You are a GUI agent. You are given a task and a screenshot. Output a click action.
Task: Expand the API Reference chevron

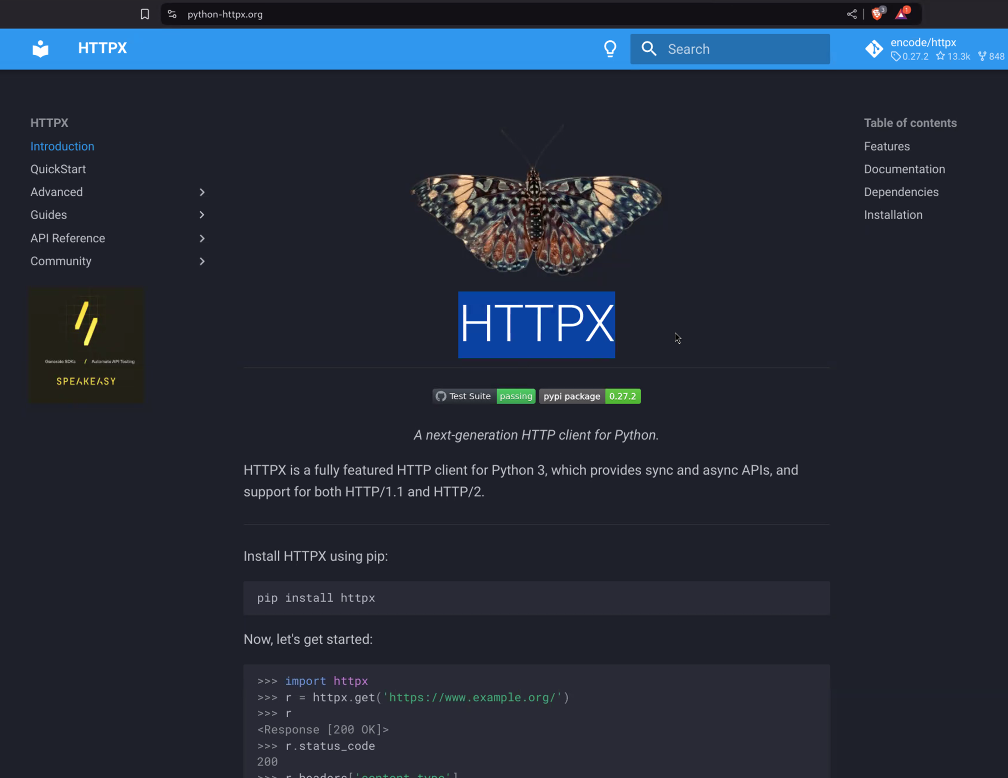202,239
